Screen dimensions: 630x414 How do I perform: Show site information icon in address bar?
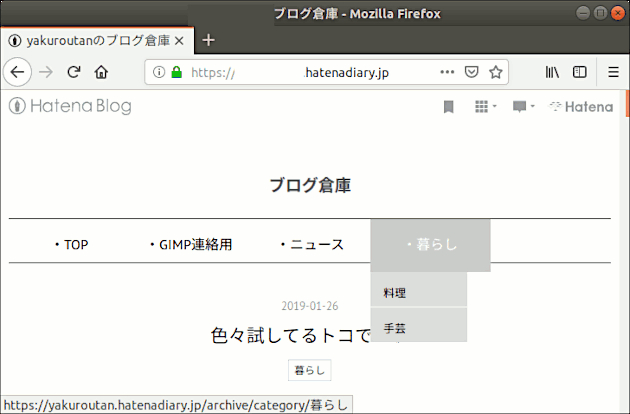coord(159,72)
